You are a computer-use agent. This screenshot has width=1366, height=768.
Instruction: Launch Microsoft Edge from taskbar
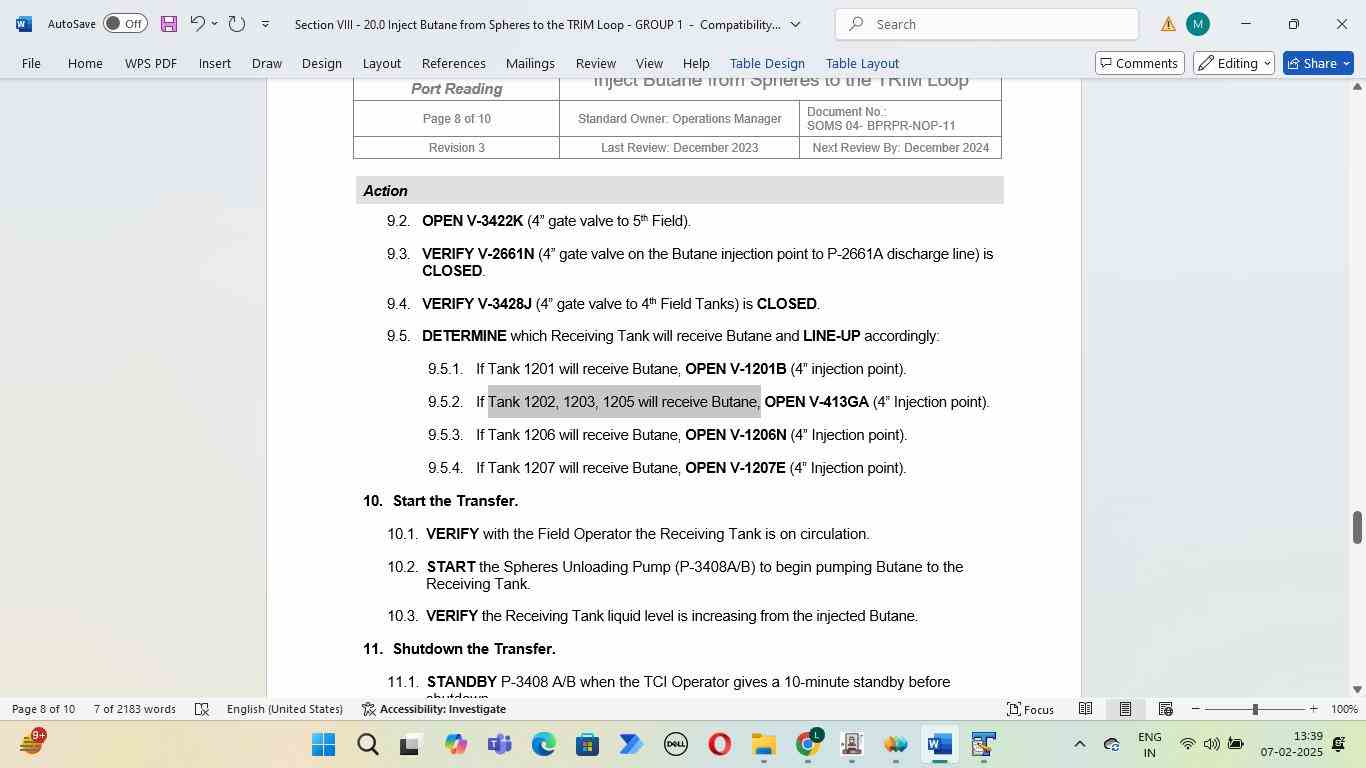click(x=543, y=745)
